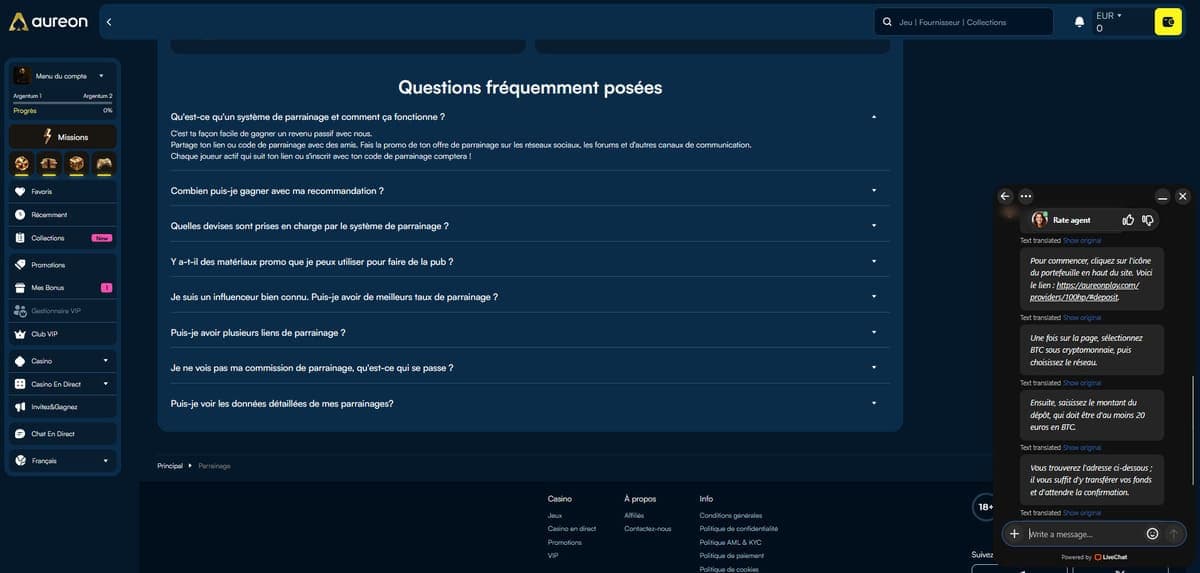Click the search magnifier icon
Image resolution: width=1200 pixels, height=573 pixels.
(x=886, y=22)
